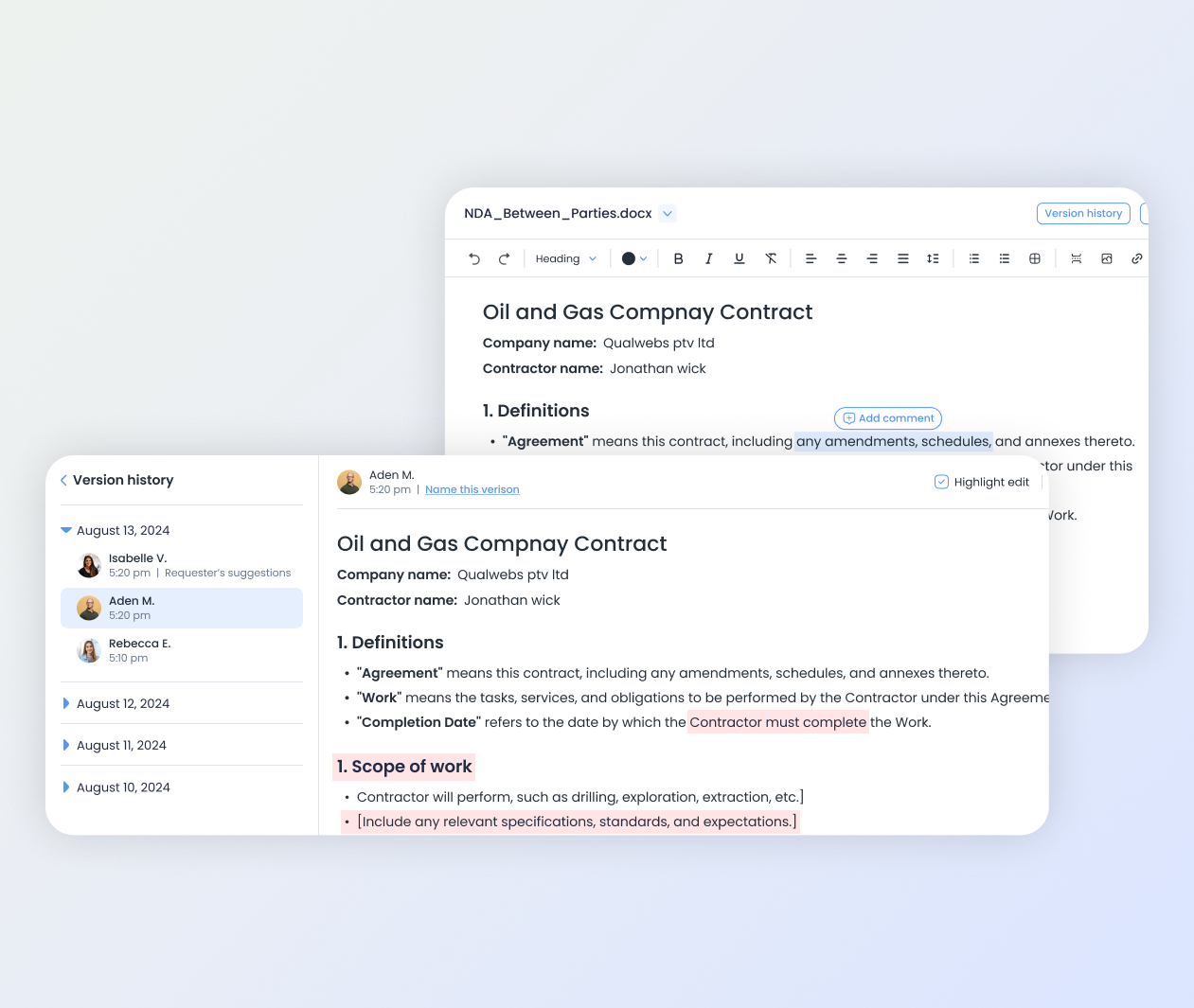Toggle bold formatting
Viewport: 1194px width, 1008px height.
click(x=678, y=258)
